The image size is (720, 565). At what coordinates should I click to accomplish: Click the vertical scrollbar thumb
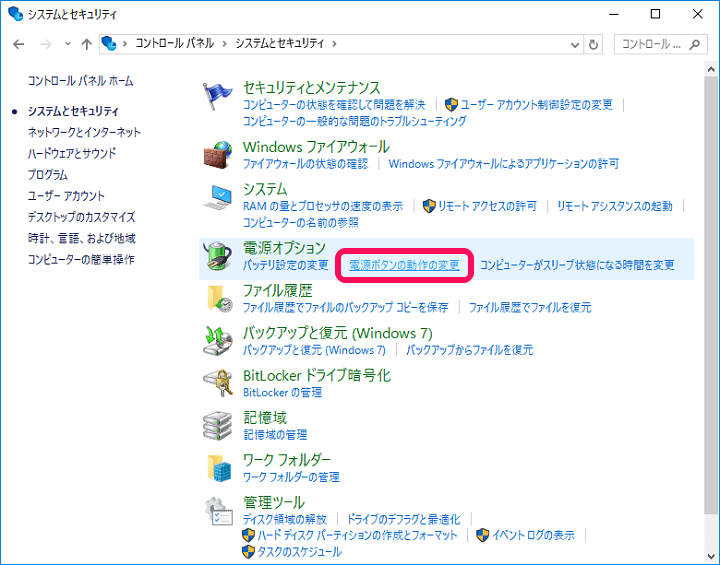tap(711, 295)
